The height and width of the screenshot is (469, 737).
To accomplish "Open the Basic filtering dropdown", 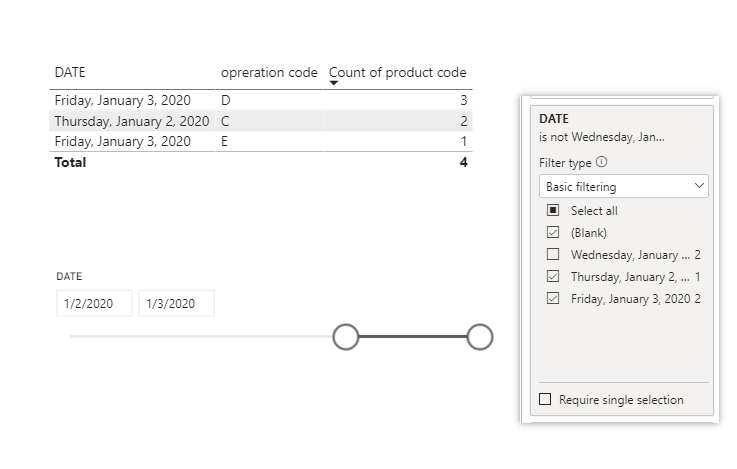I will click(x=624, y=187).
